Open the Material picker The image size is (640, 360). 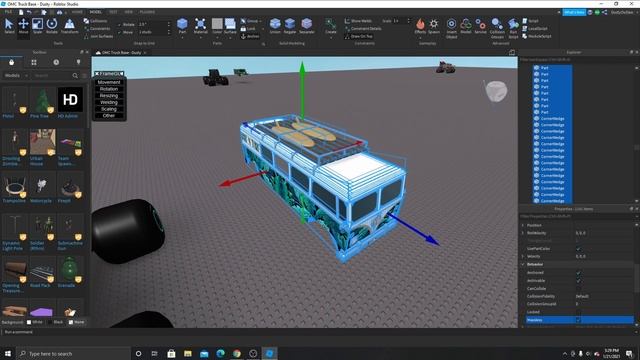200,25
